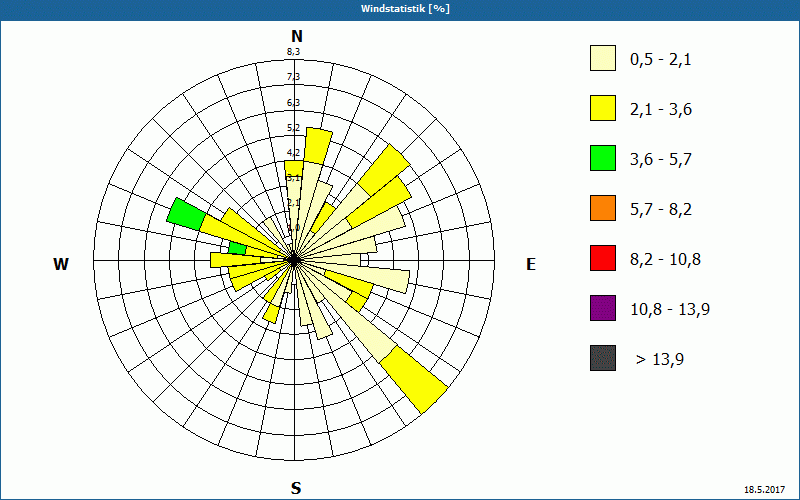Click the outermost yellow segment of the northeast bar
The image size is (800, 500).
click(384, 169)
